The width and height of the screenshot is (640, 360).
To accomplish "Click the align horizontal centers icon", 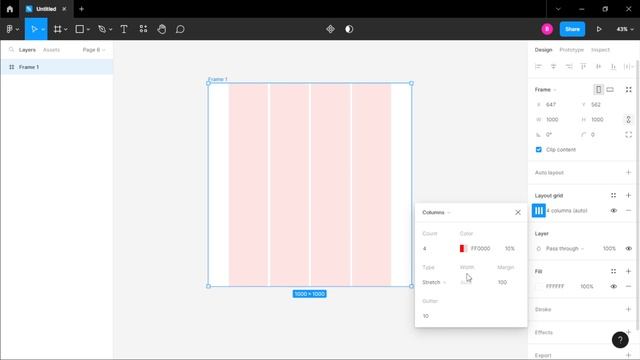I will 553,67.
